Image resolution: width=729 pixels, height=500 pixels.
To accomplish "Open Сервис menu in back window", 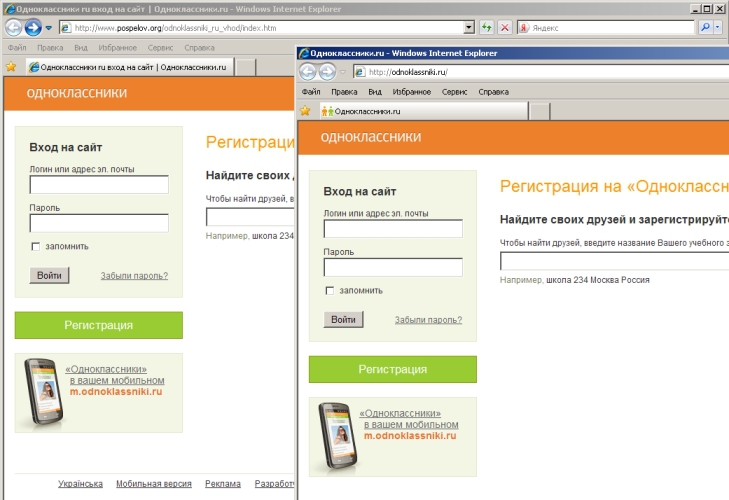I will [x=160, y=47].
